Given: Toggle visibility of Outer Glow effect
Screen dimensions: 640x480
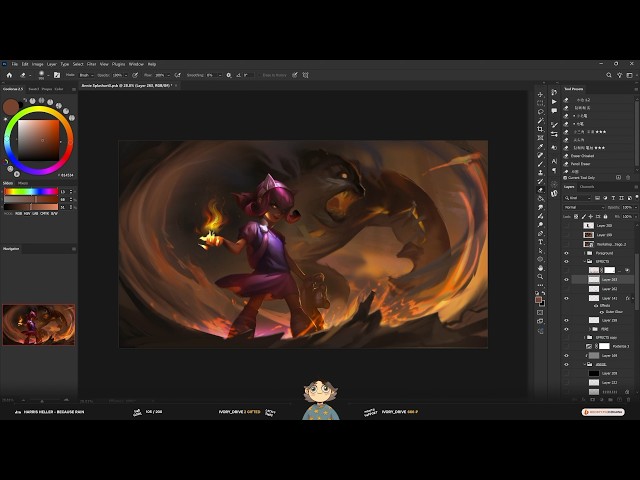Looking at the screenshot, I should pyautogui.click(x=602, y=312).
